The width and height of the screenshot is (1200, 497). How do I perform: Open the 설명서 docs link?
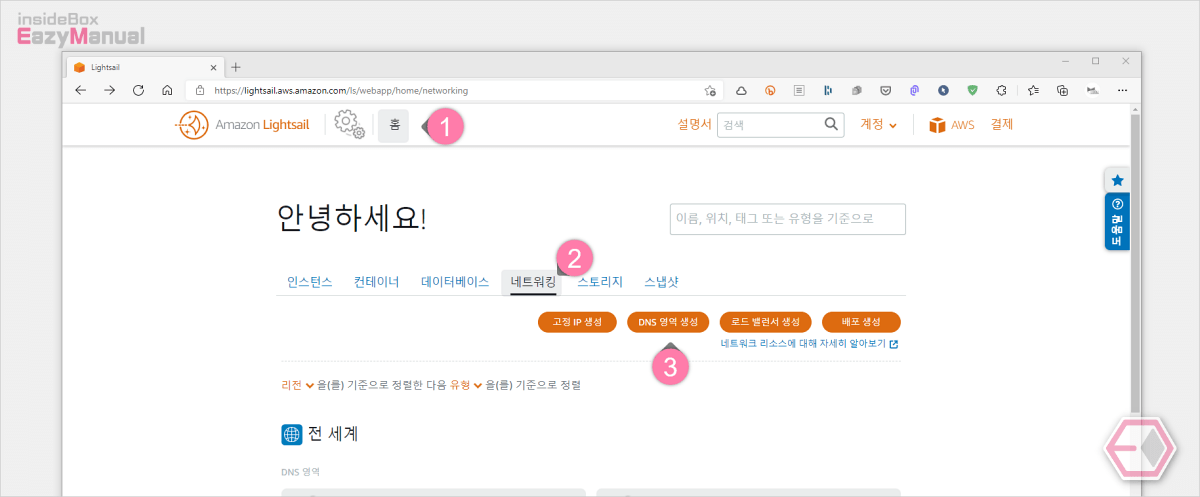coord(694,125)
